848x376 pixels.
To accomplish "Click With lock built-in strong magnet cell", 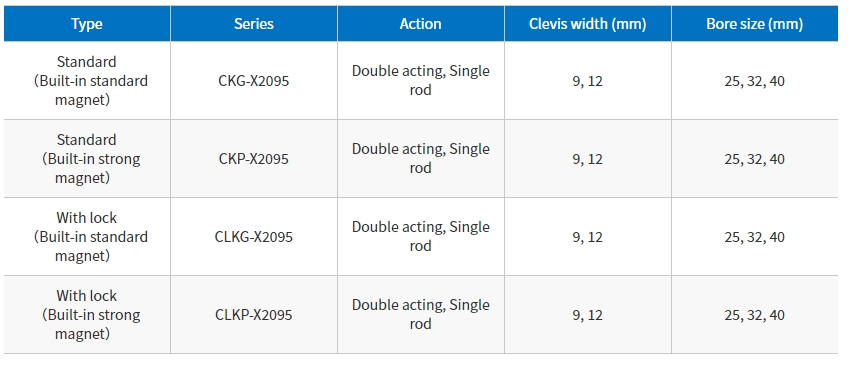I will [87, 315].
